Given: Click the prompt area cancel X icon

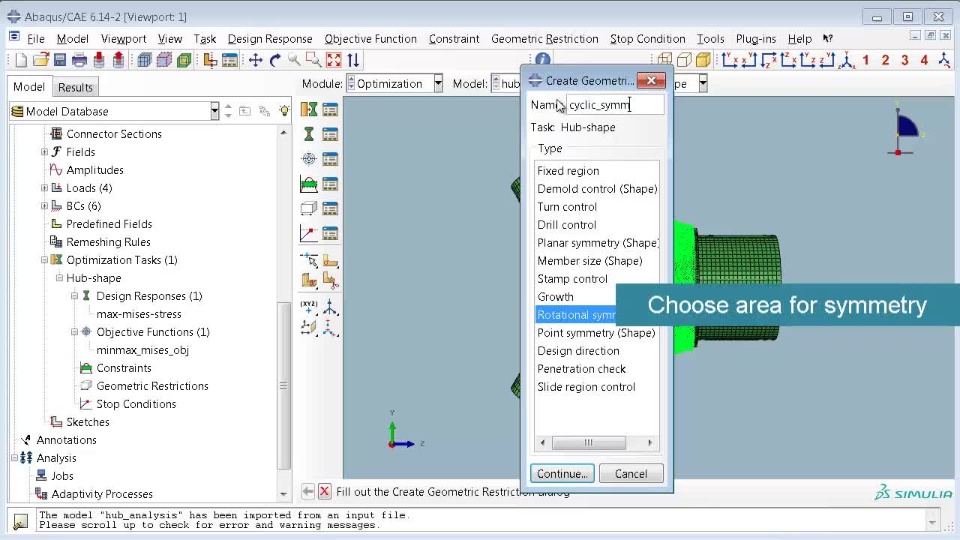Looking at the screenshot, I should coord(324,491).
